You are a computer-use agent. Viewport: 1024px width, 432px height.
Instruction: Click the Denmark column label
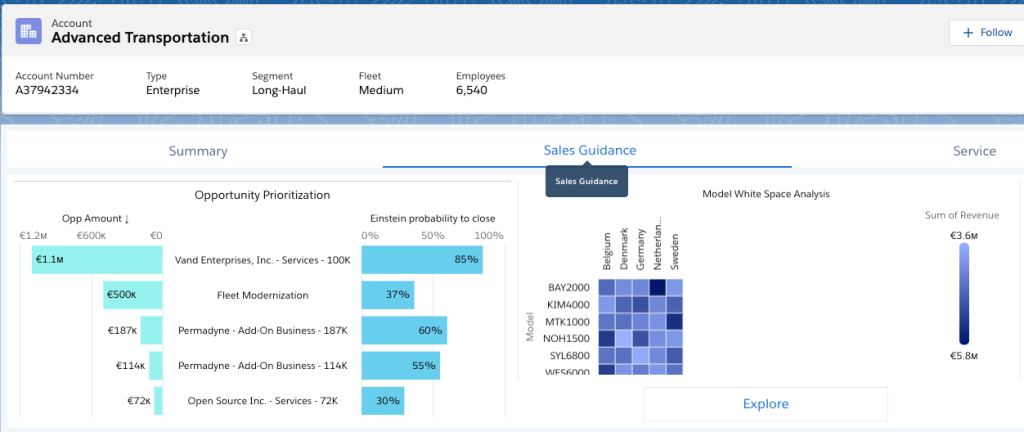624,250
